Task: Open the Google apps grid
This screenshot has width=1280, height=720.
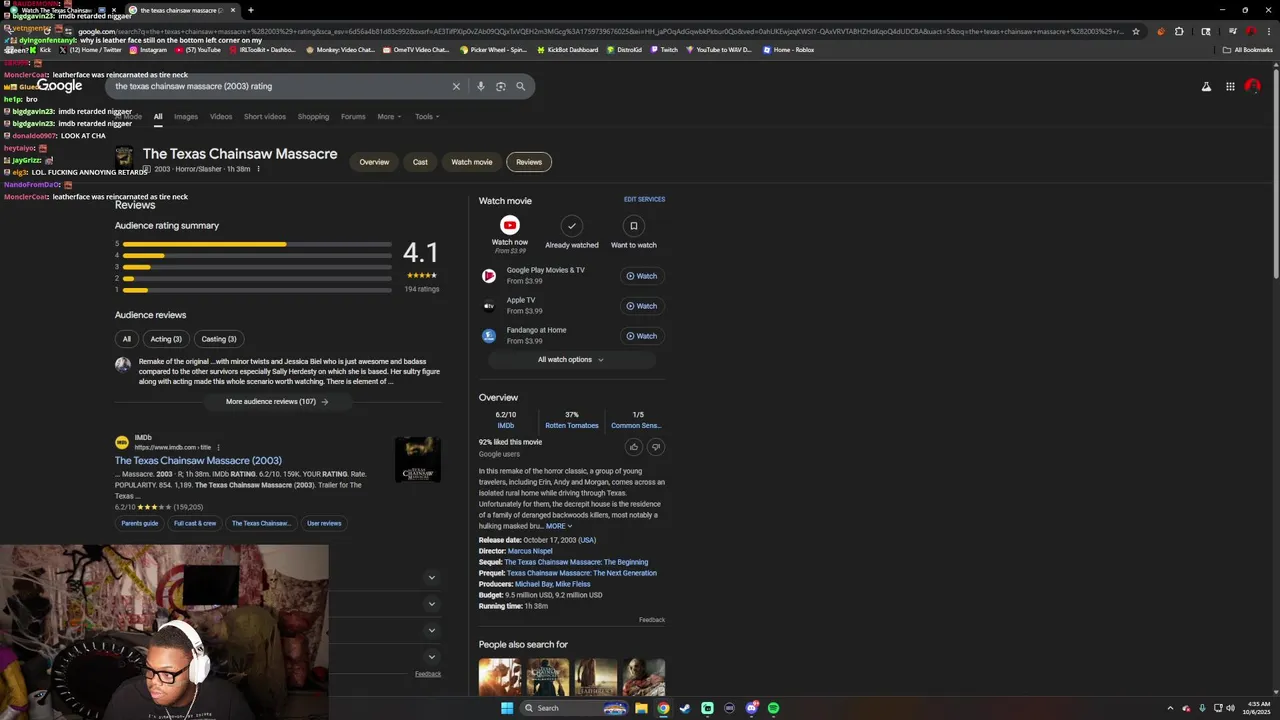Action: tap(1230, 87)
